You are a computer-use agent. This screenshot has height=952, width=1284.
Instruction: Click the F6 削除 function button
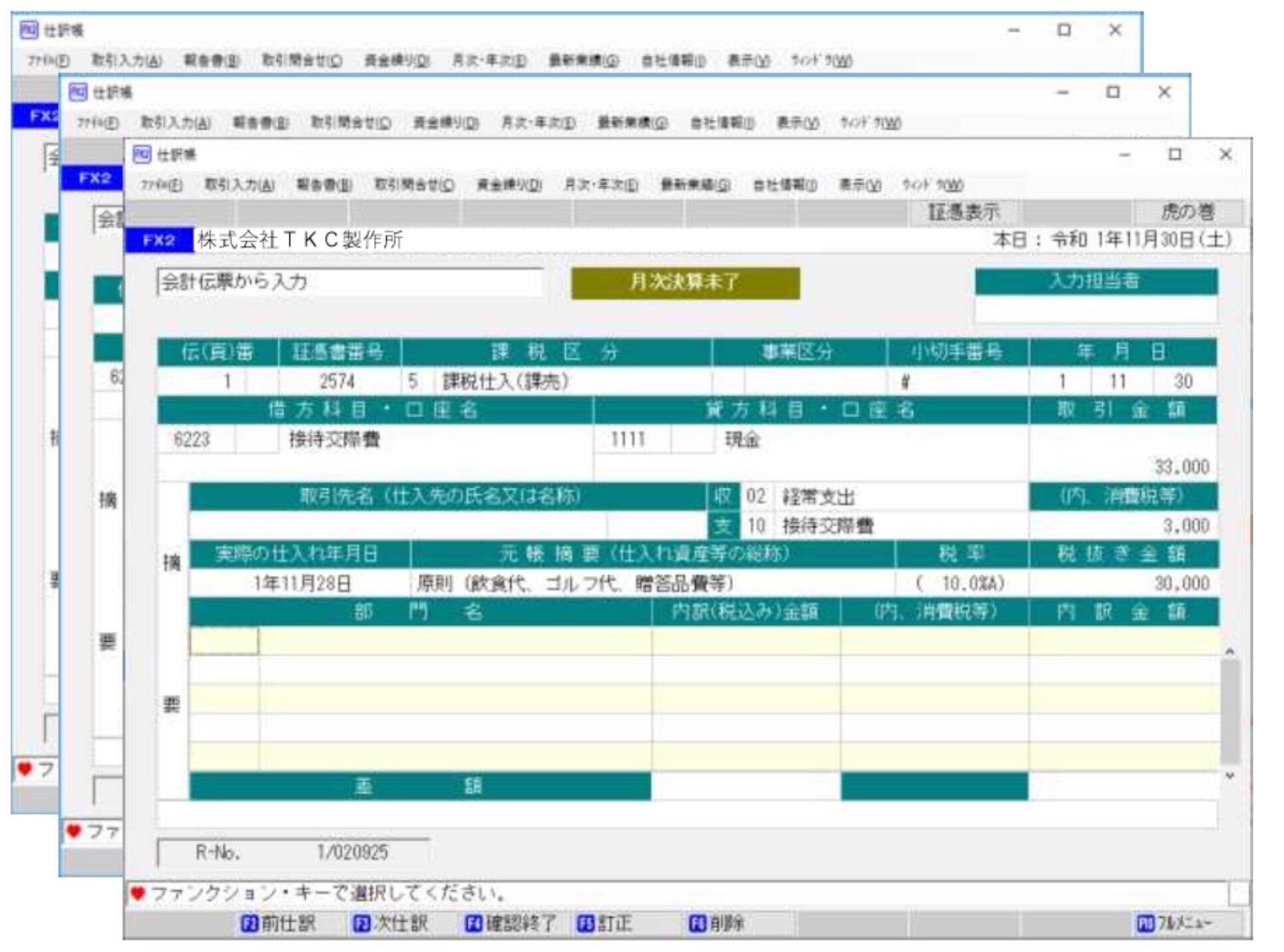pos(716,923)
